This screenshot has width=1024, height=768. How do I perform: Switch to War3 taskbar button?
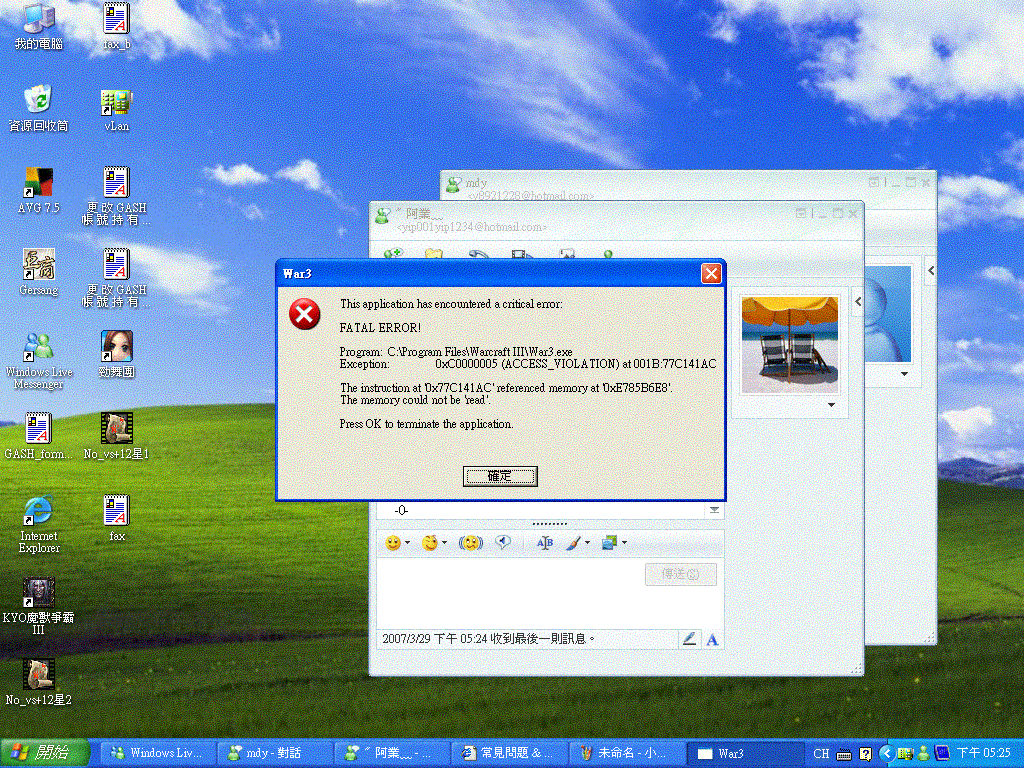744,753
